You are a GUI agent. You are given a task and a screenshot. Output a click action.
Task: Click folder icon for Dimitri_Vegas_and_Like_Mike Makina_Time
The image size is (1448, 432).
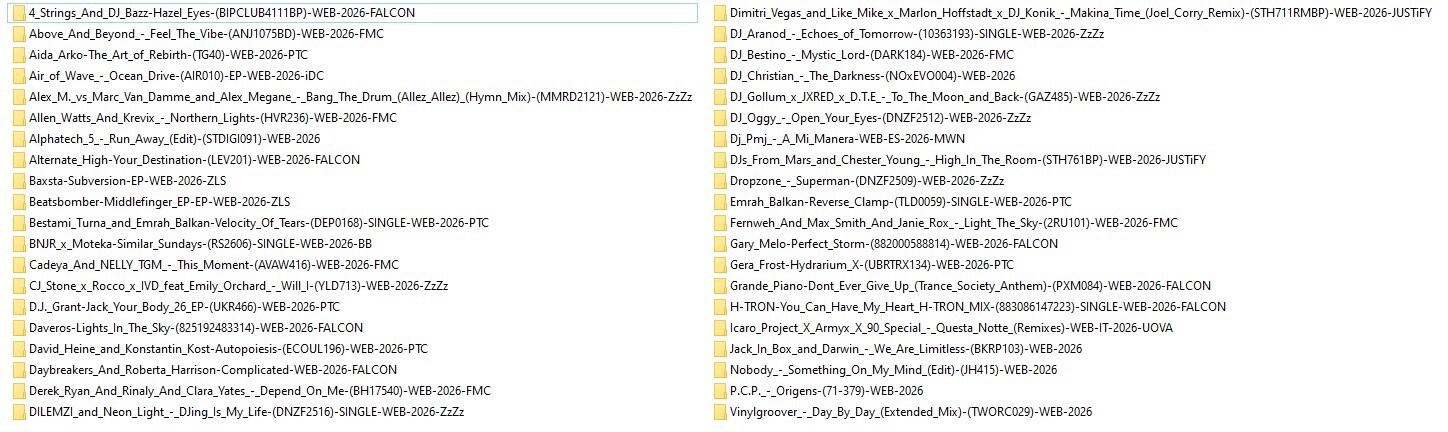point(720,13)
